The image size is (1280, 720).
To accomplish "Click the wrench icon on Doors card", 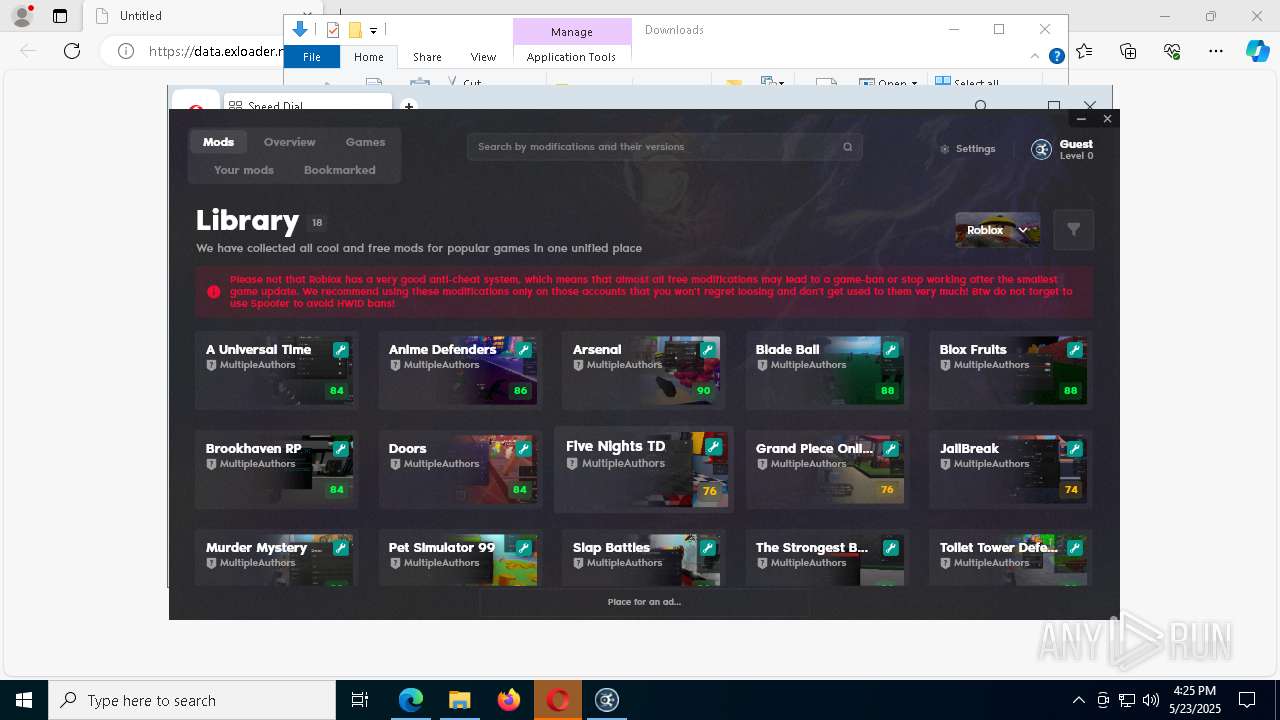I will pos(524,449).
